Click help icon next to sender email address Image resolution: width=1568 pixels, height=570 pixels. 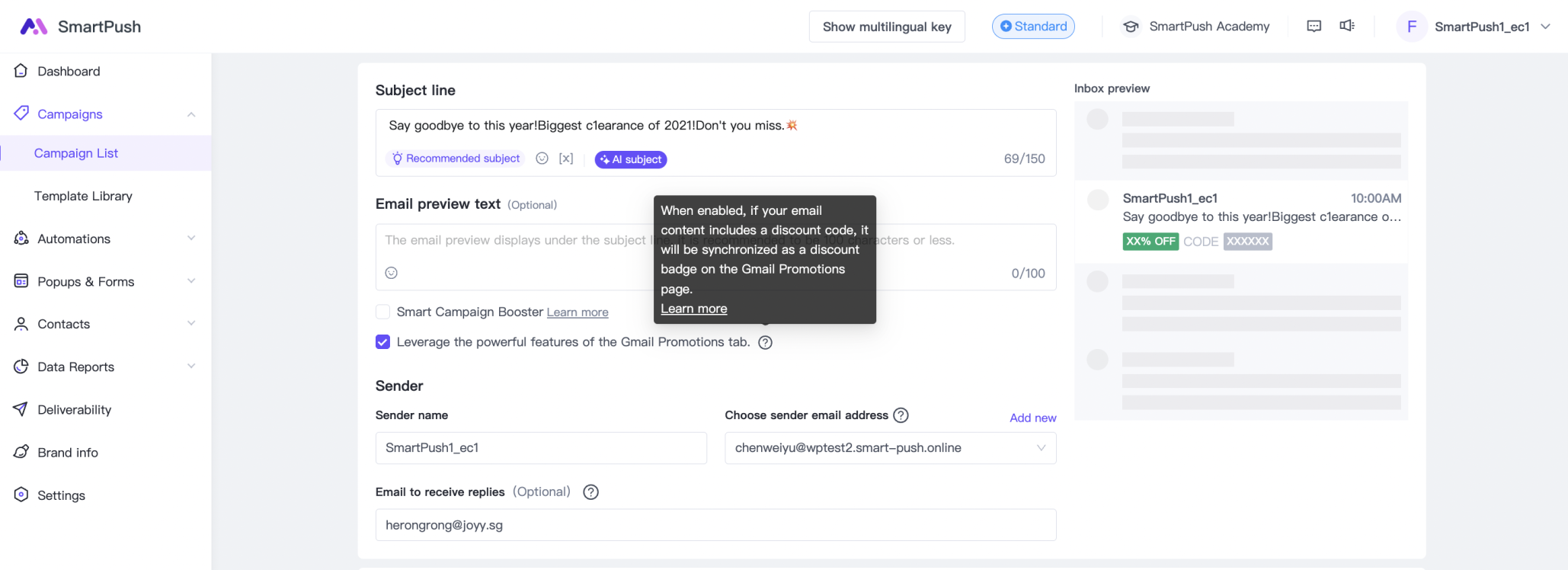[x=901, y=415]
